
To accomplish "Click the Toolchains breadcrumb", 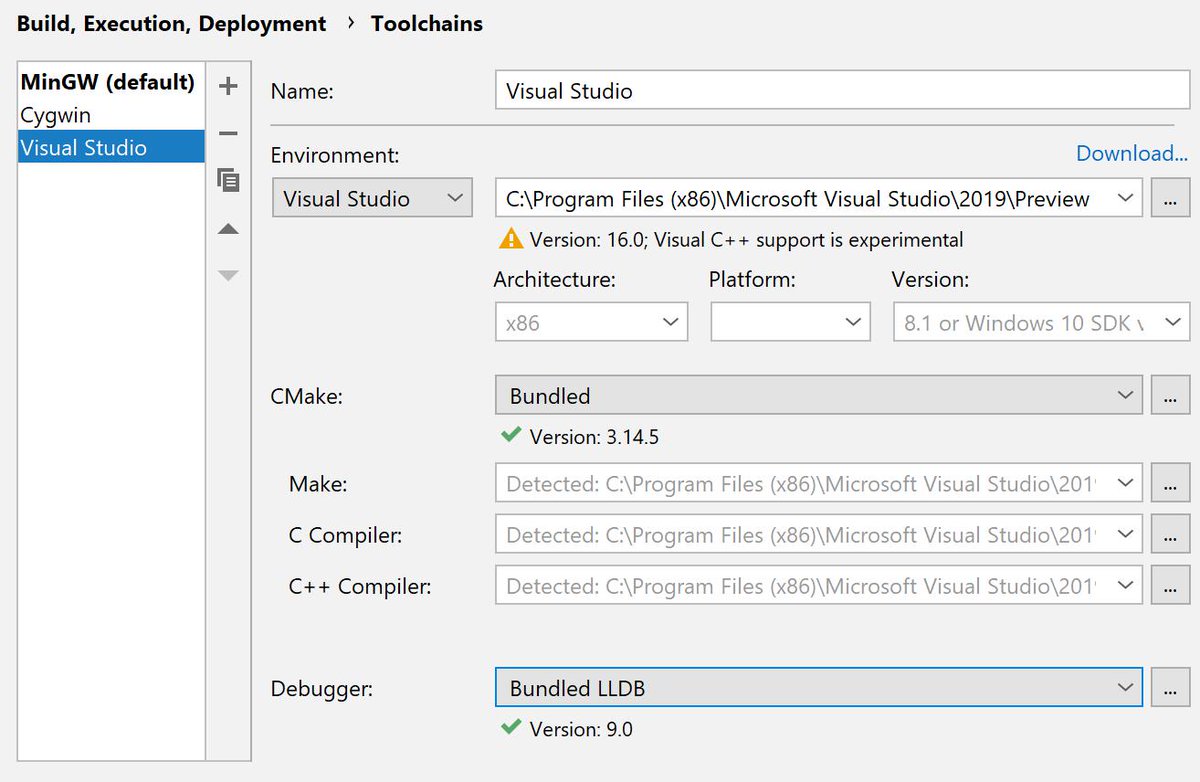I will [427, 23].
